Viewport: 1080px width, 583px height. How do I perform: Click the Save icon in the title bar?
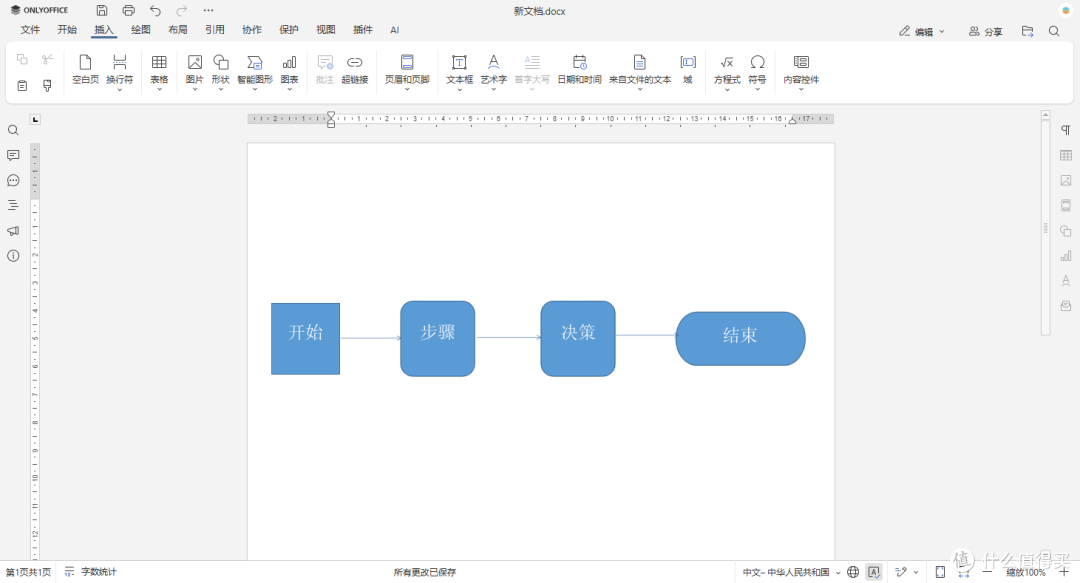click(101, 10)
